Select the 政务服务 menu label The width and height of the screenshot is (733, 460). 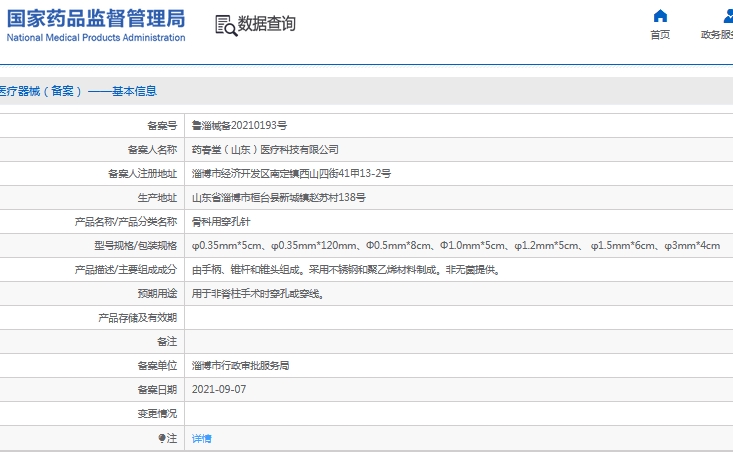tap(717, 35)
